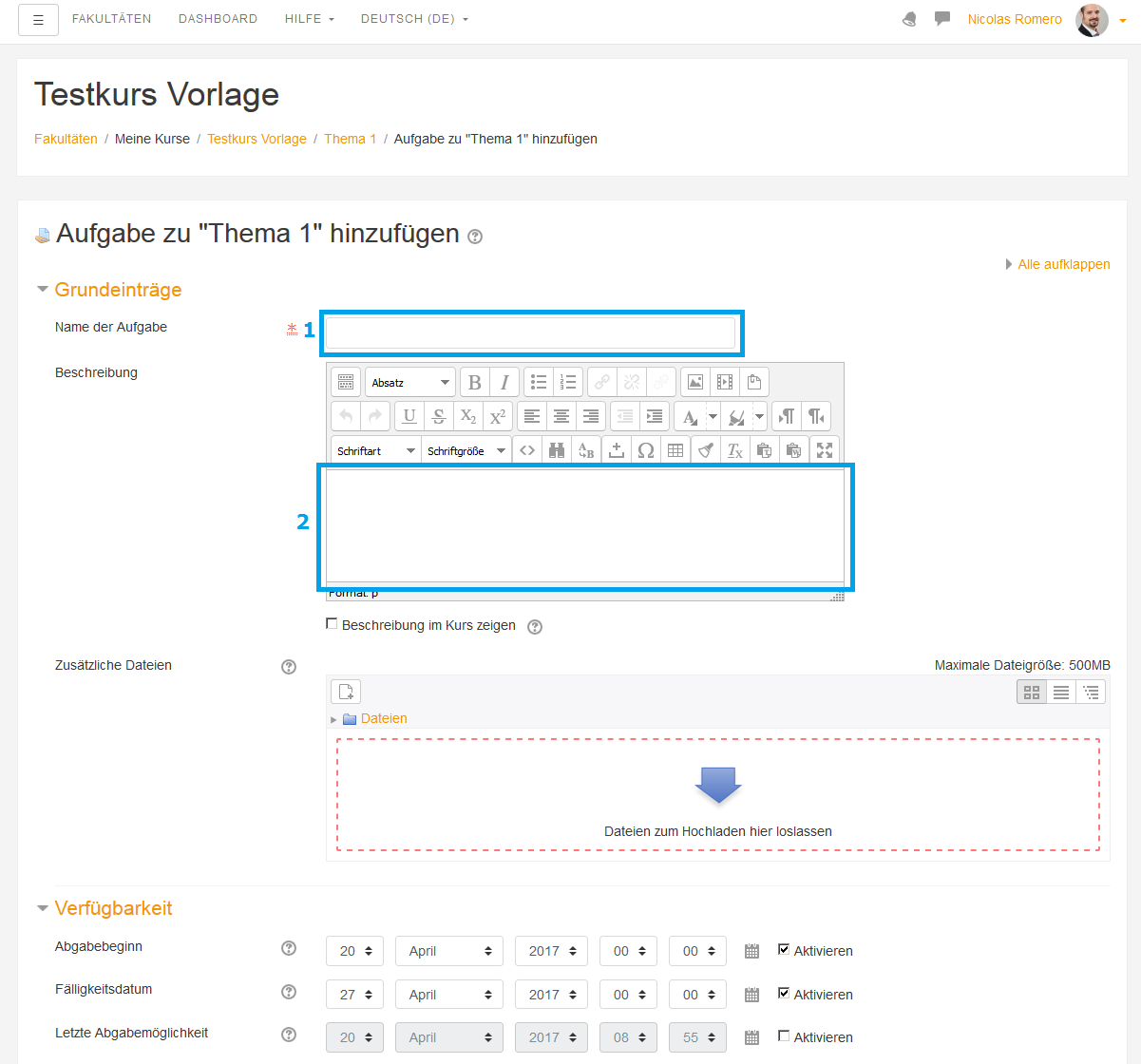Enable 'Beschreibung im Kurs zeigen' checkbox
This screenshot has width=1141, height=1064.
point(332,624)
